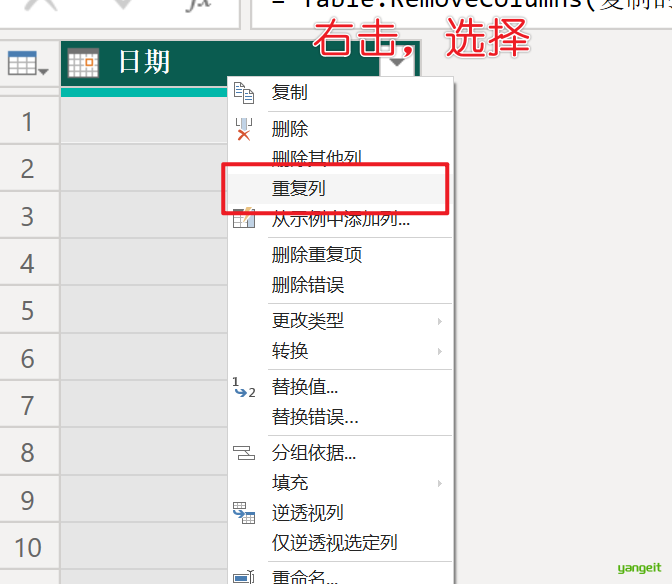Choose 删除重复项 in the context menu
The height and width of the screenshot is (584, 672).
[x=317, y=255]
